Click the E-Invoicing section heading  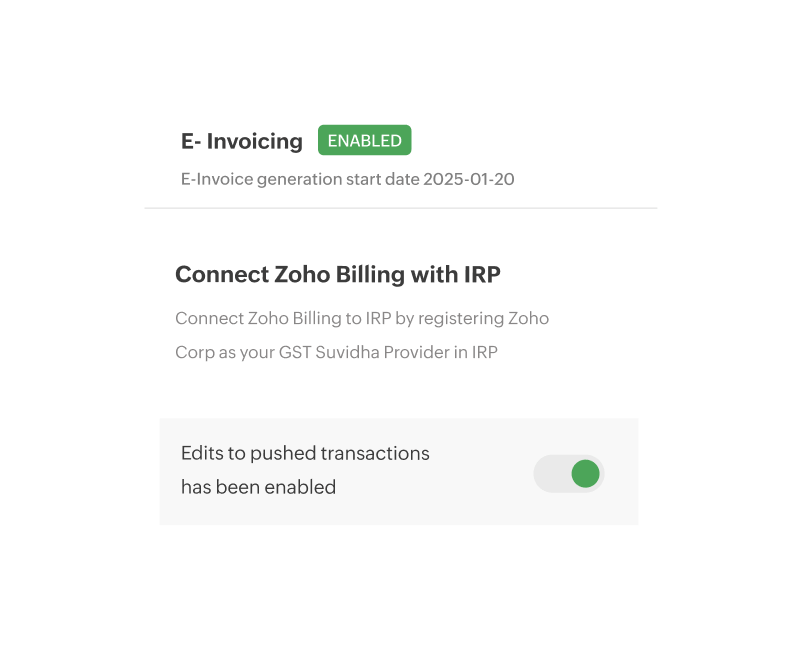tap(240, 141)
